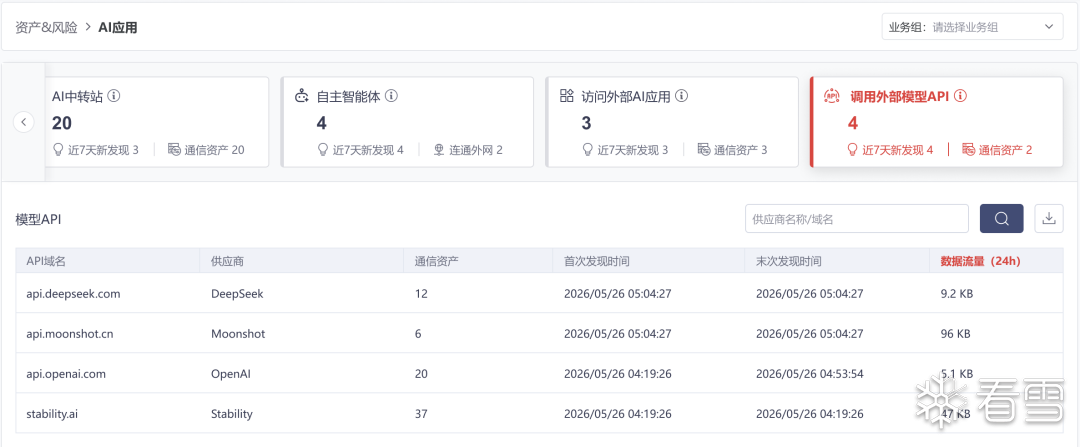The height and width of the screenshot is (447, 1080).
Task: Click asset count 37 for Stability
Action: (x=421, y=414)
